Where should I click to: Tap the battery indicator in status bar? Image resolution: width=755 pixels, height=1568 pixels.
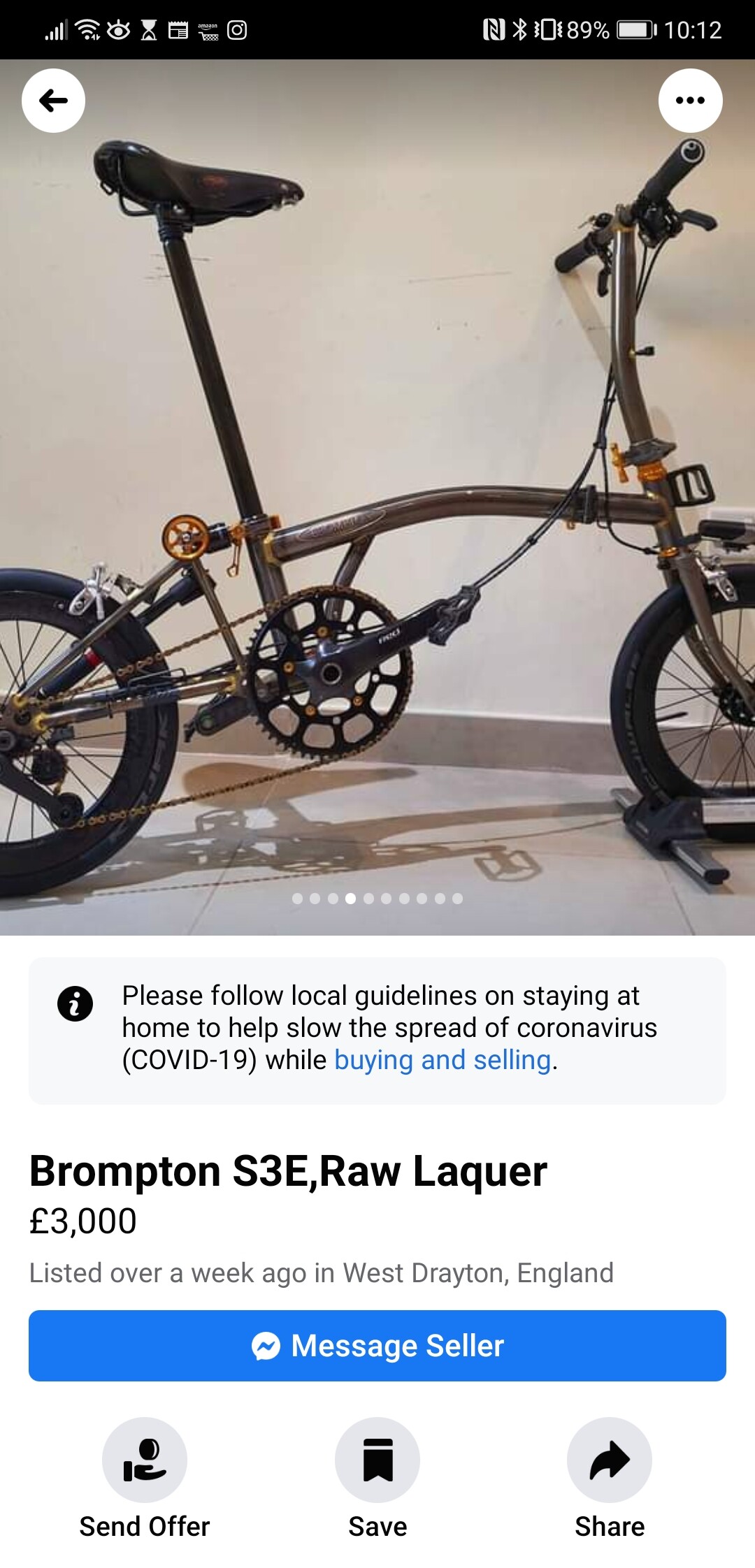[636, 30]
